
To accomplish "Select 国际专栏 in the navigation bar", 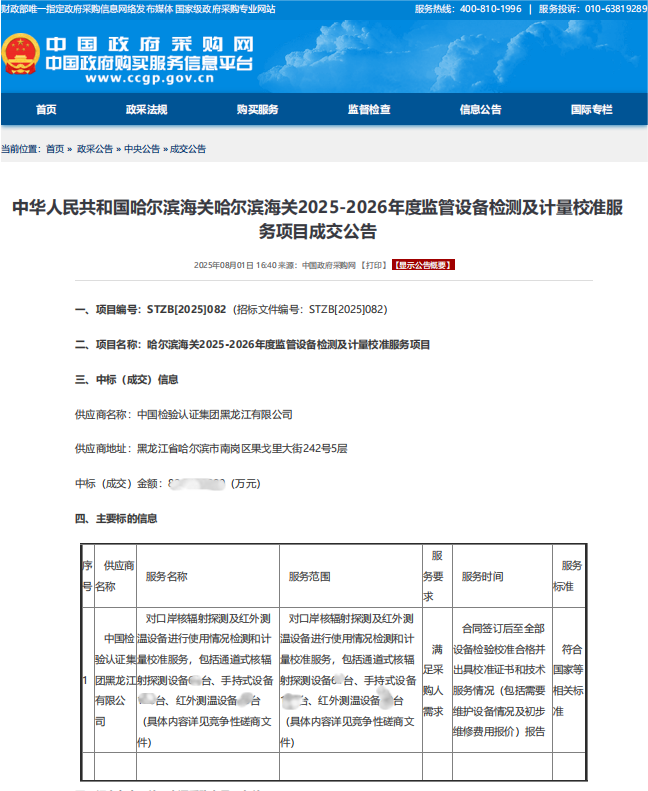I will (x=591, y=110).
